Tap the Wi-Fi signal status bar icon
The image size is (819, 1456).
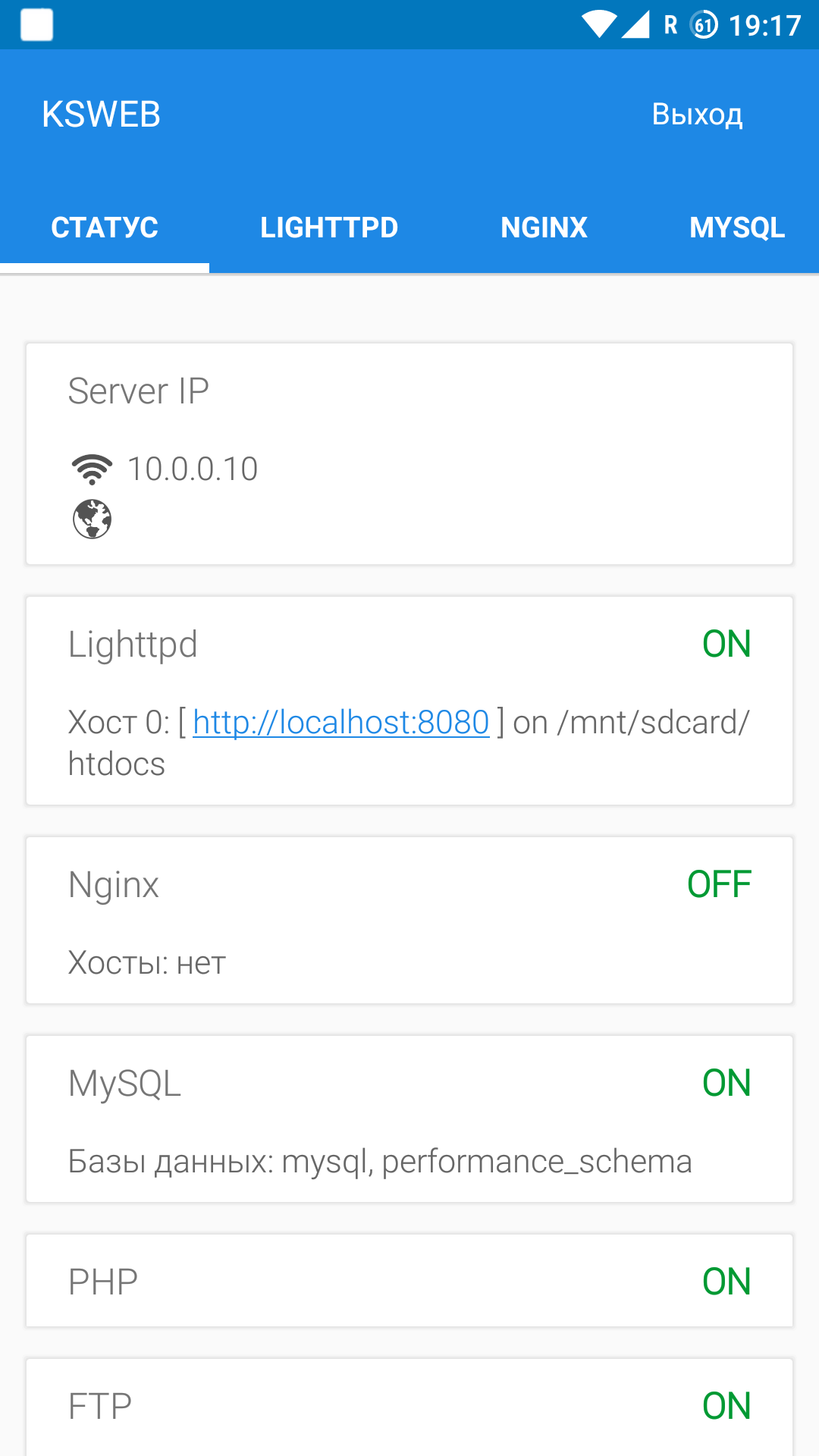(x=599, y=24)
